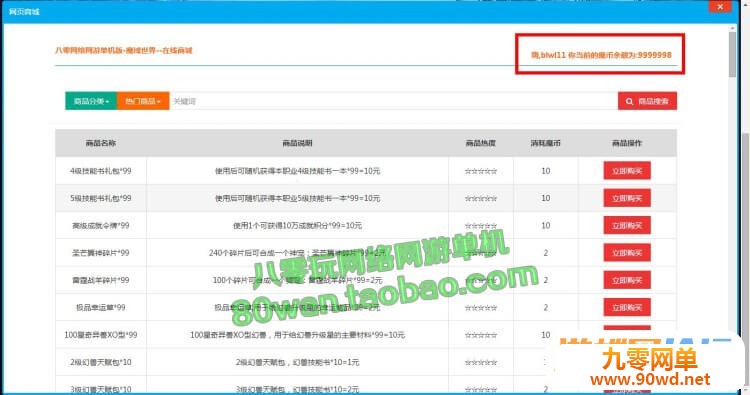
Task: Click the item name 极品幸运草*99
Action: coord(100,307)
